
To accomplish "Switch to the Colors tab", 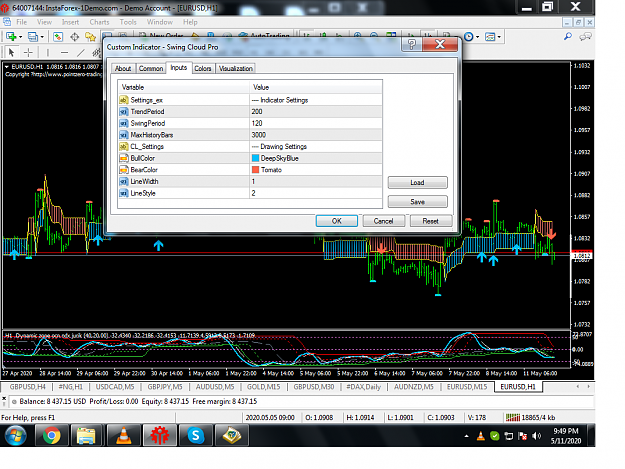I will (202, 69).
